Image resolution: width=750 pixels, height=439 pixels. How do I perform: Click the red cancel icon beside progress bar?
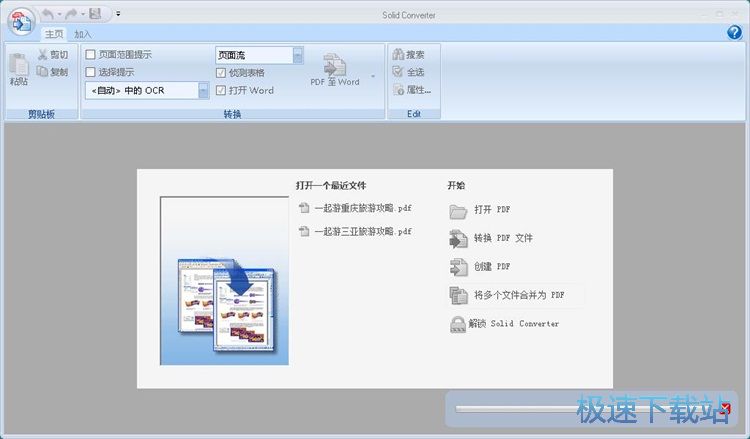[725, 409]
